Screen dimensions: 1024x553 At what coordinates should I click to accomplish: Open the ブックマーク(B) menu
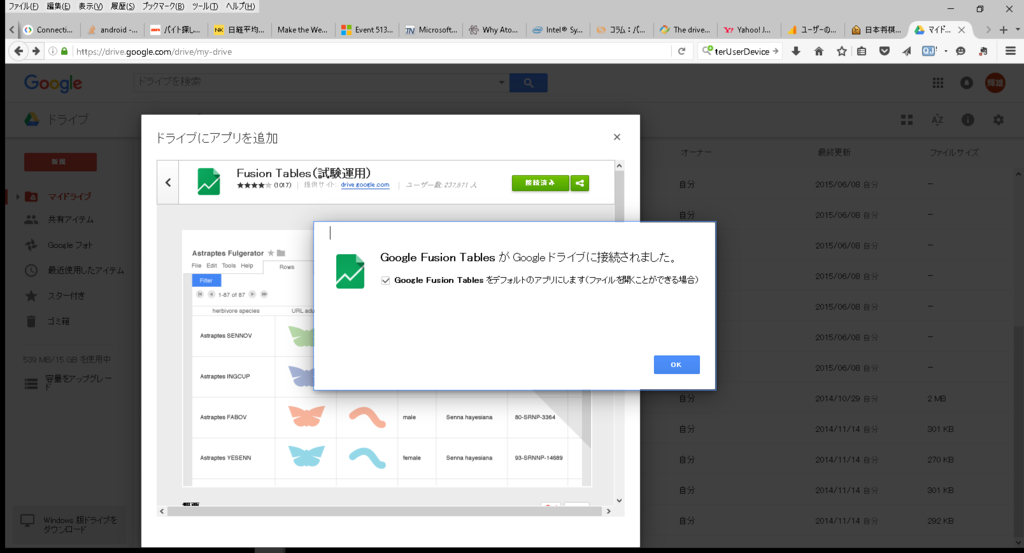[x=163, y=6]
